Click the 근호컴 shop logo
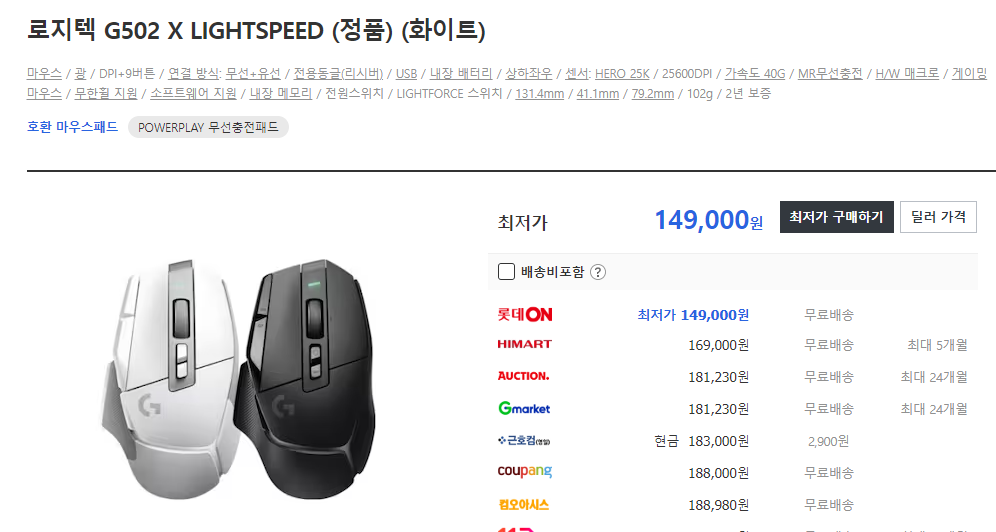Image resolution: width=996 pixels, height=532 pixels. (x=524, y=440)
